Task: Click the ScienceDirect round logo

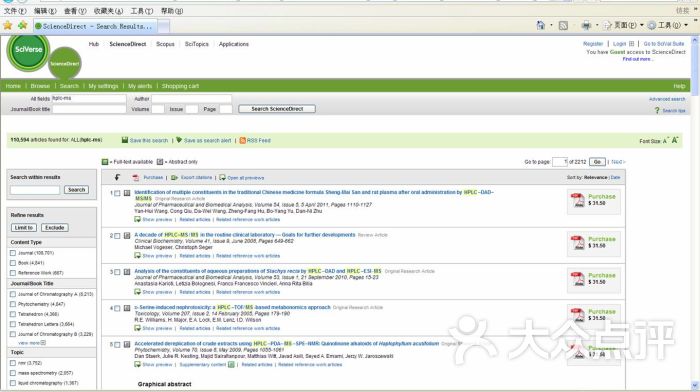Action: [65, 63]
